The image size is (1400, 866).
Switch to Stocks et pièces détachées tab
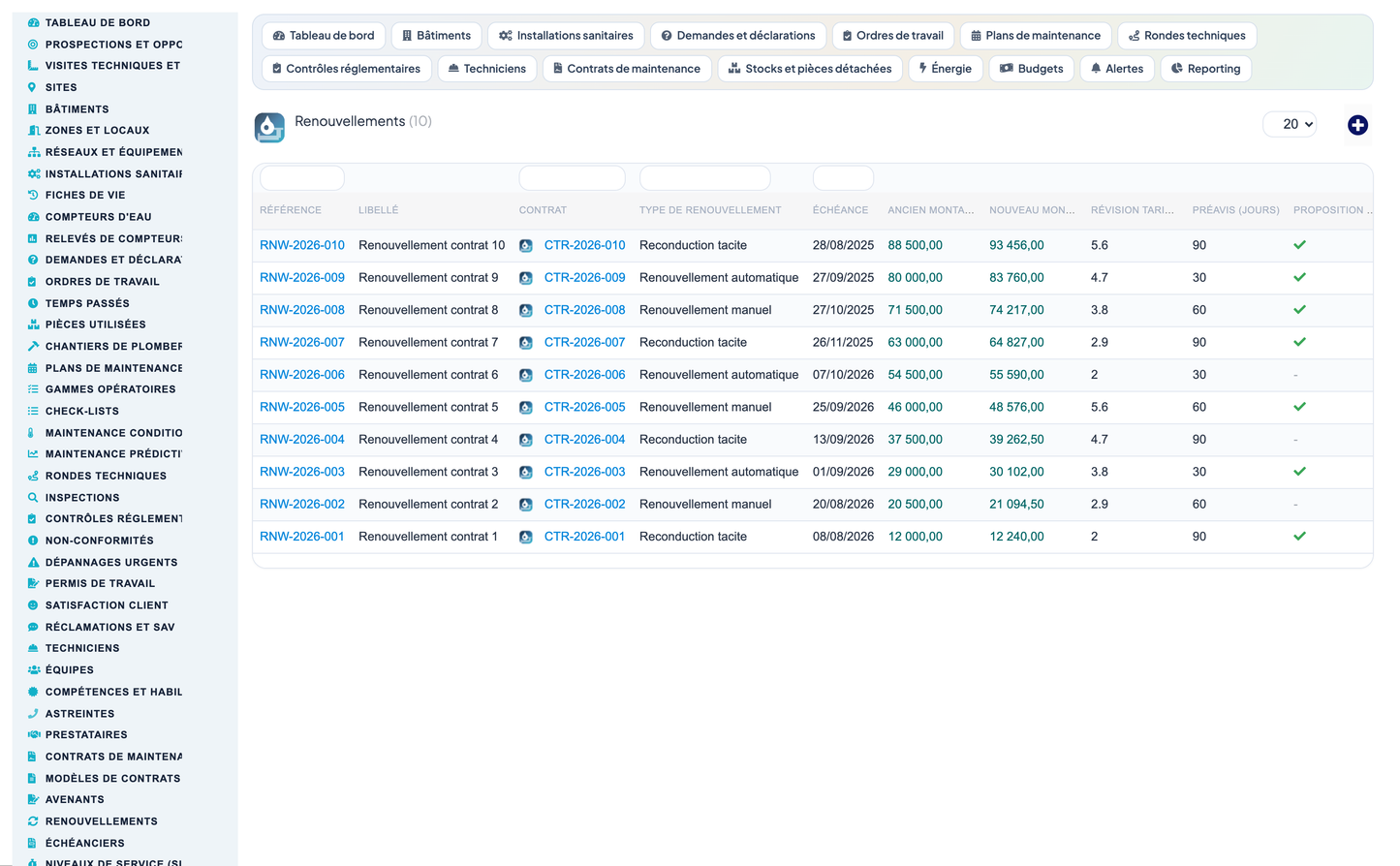click(x=810, y=69)
